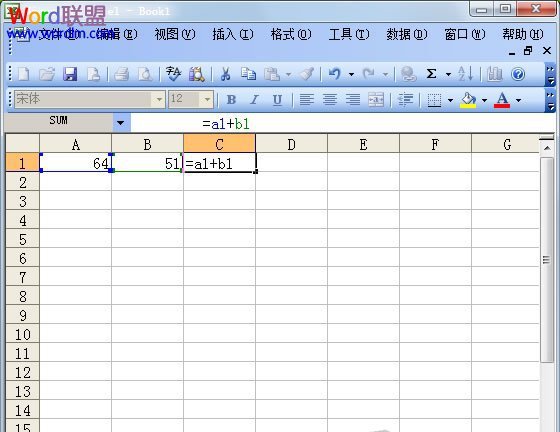Click in the formula bar text
560x432 pixels.
tap(226, 124)
